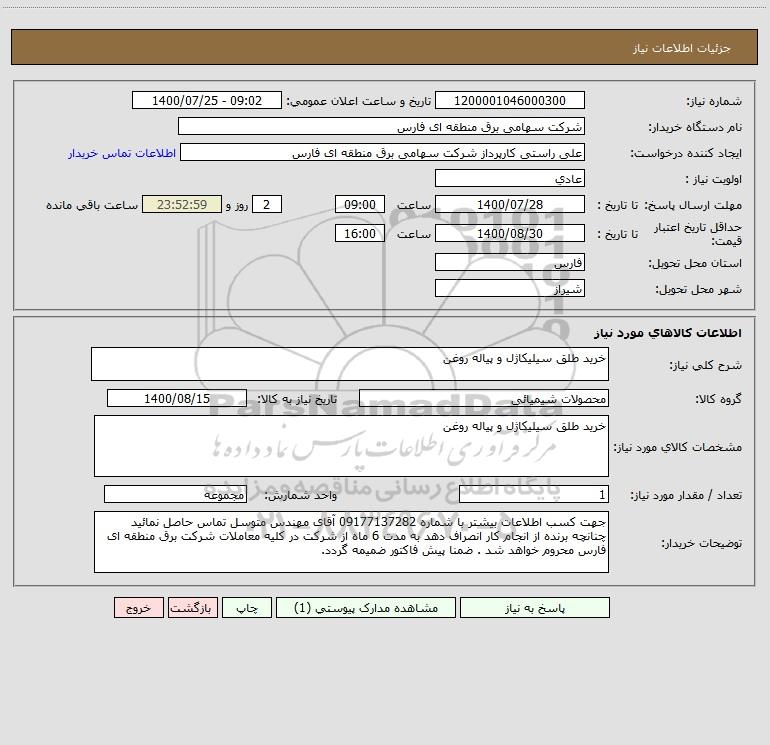770x745 pixels.
Task: Click the label ایجاد کننده درخواست
Action: [686, 154]
